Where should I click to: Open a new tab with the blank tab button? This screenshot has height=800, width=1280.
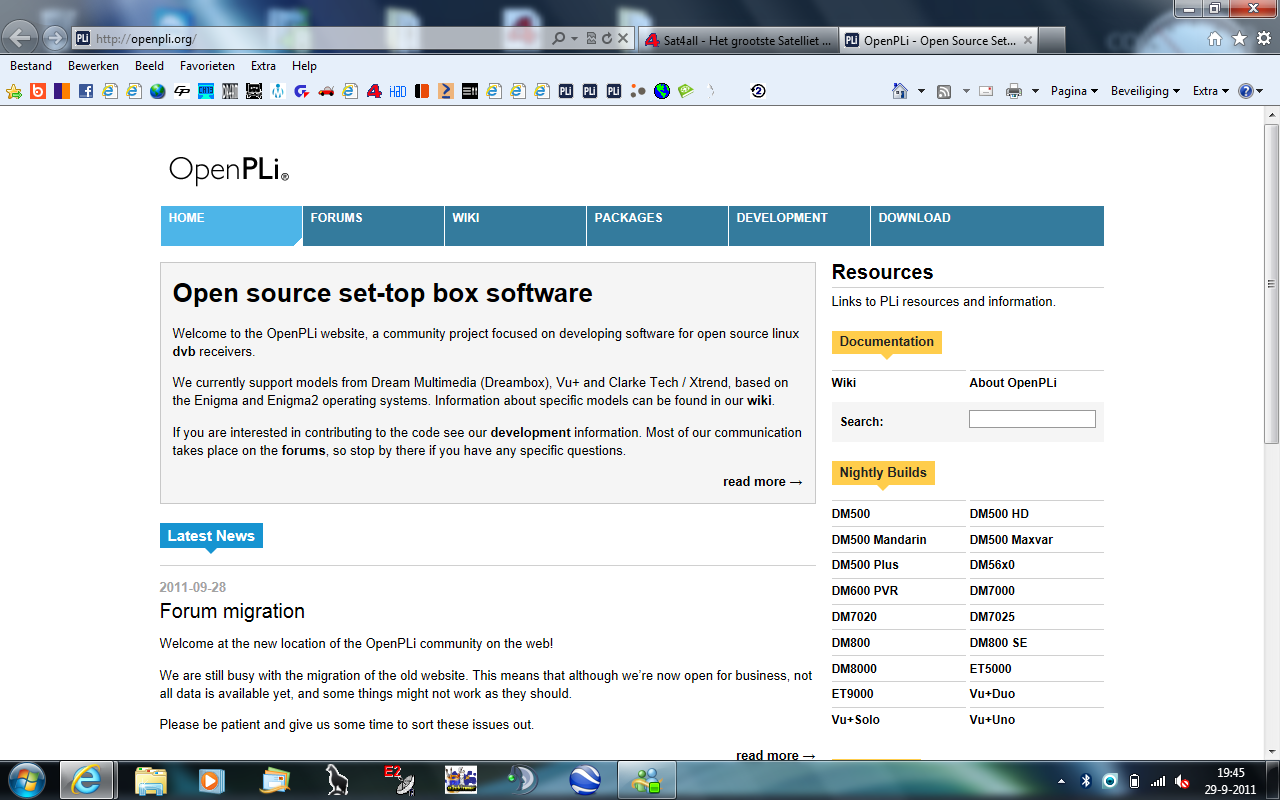tap(1051, 40)
